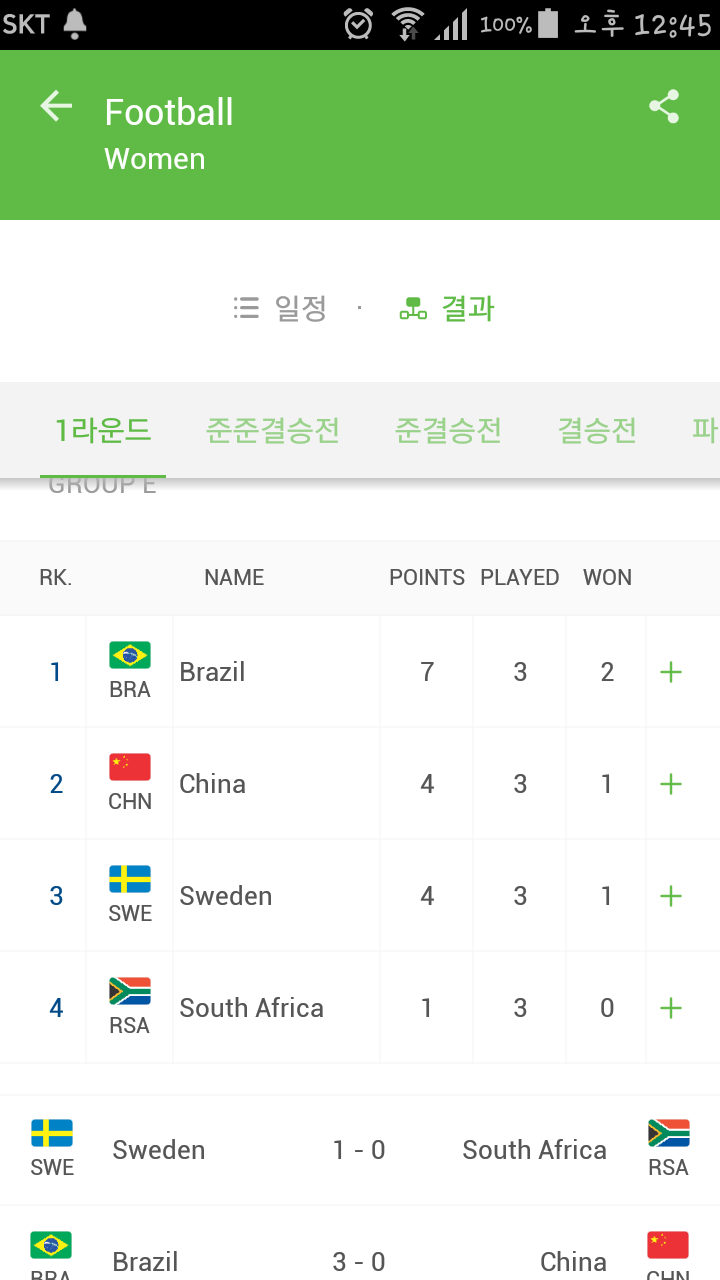720x1280 pixels.
Task: Switch to 준준결승전 tab
Action: pos(273,431)
